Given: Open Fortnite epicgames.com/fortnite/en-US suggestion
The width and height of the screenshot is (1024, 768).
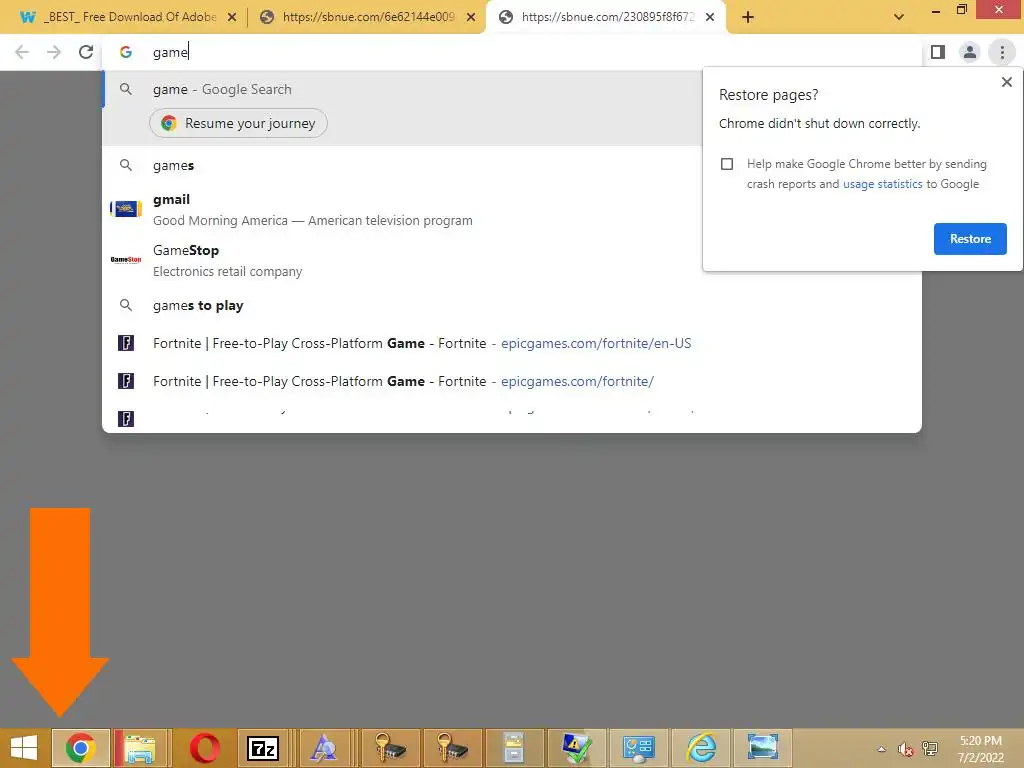Looking at the screenshot, I should (512, 344).
